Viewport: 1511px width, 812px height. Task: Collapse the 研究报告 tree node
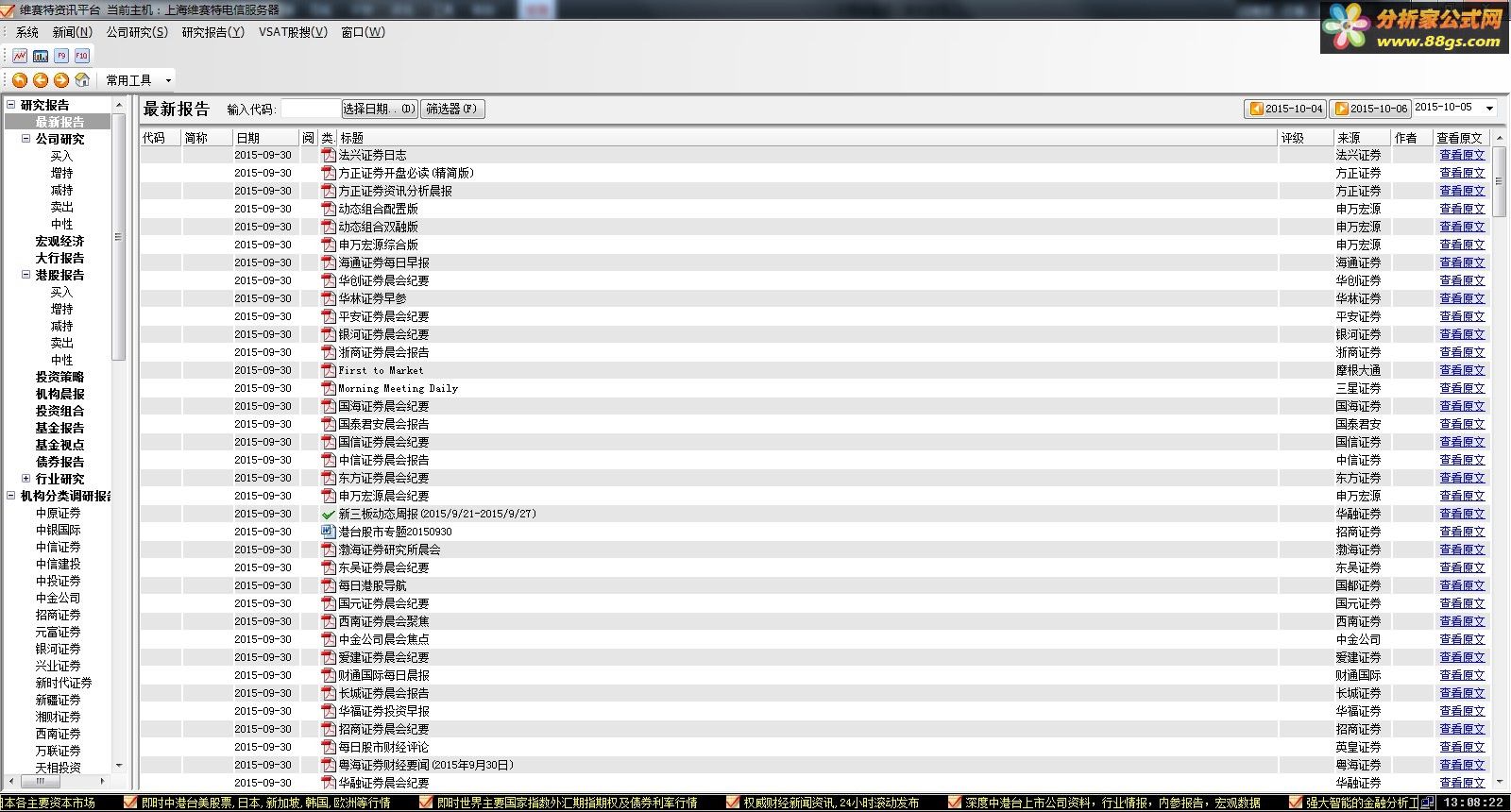click(11, 105)
